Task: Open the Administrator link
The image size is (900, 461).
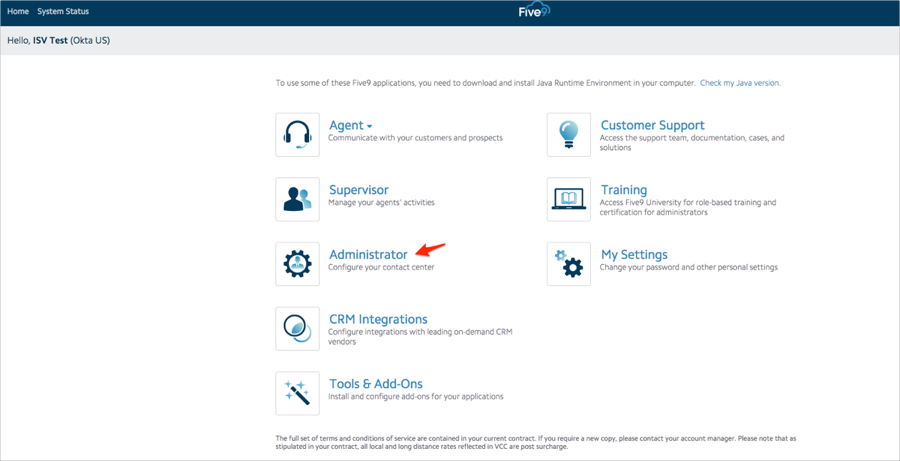Action: coord(368,255)
